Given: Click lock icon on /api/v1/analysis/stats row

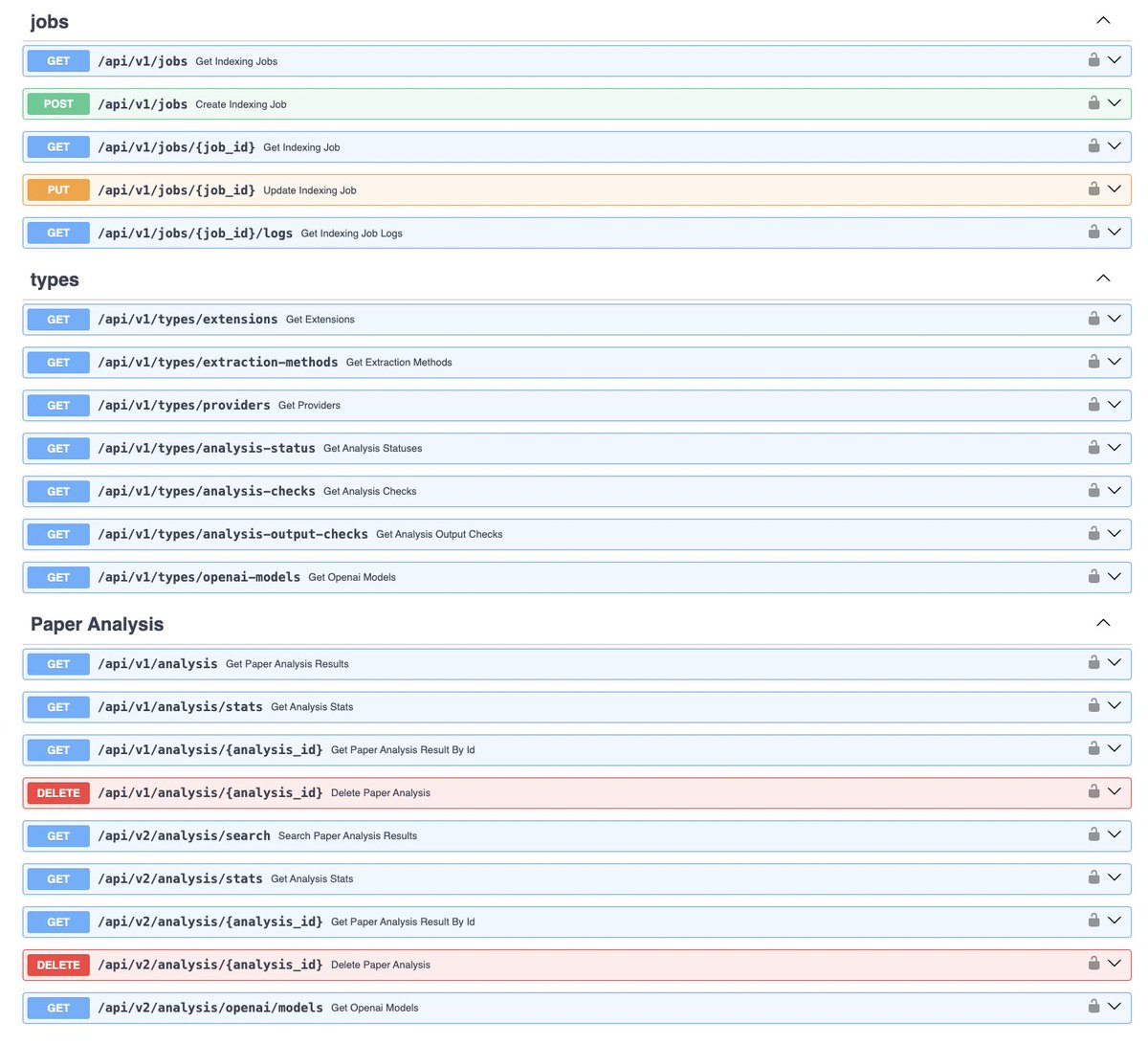Looking at the screenshot, I should [x=1093, y=705].
